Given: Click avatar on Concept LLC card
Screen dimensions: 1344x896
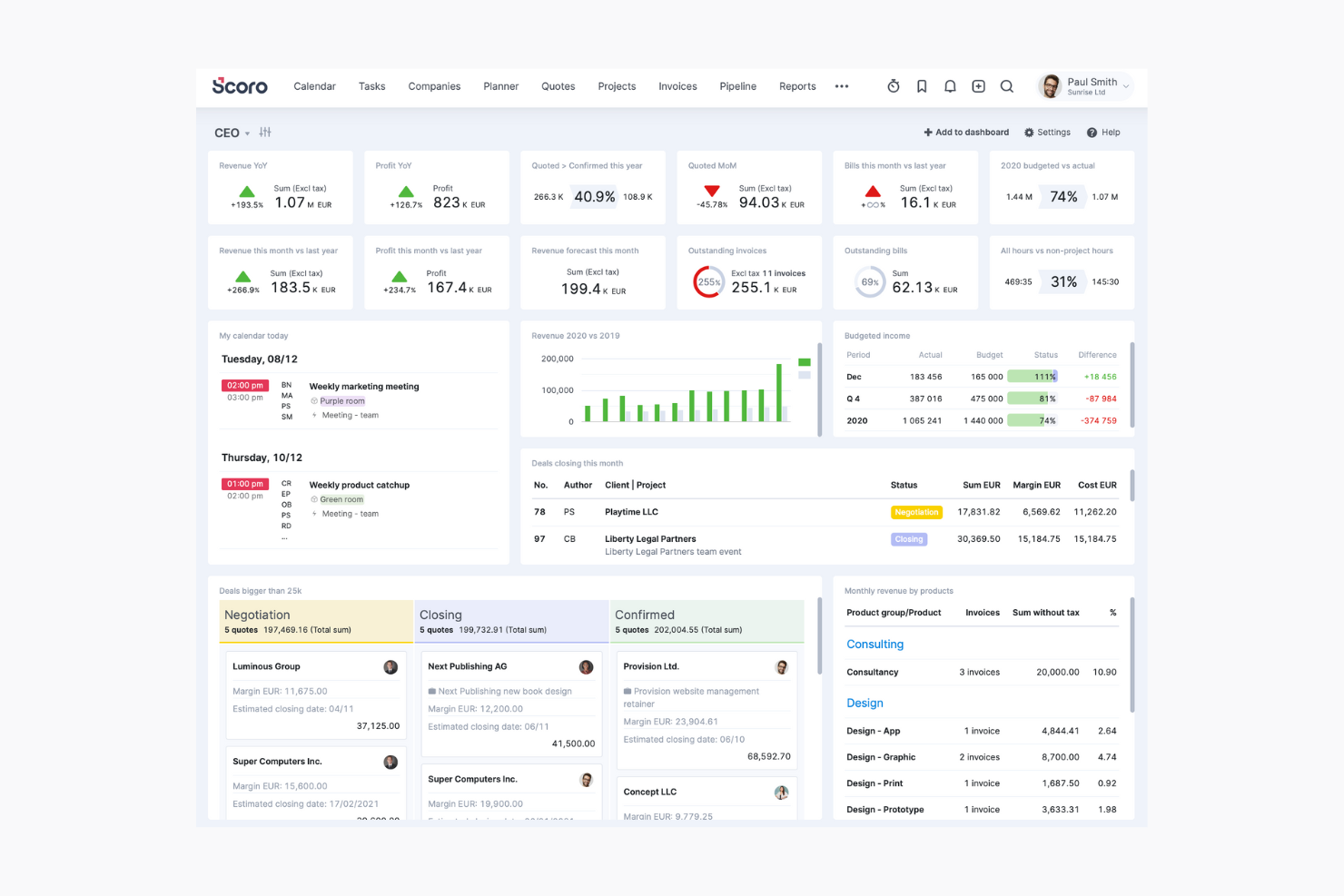Looking at the screenshot, I should pyautogui.click(x=781, y=793).
